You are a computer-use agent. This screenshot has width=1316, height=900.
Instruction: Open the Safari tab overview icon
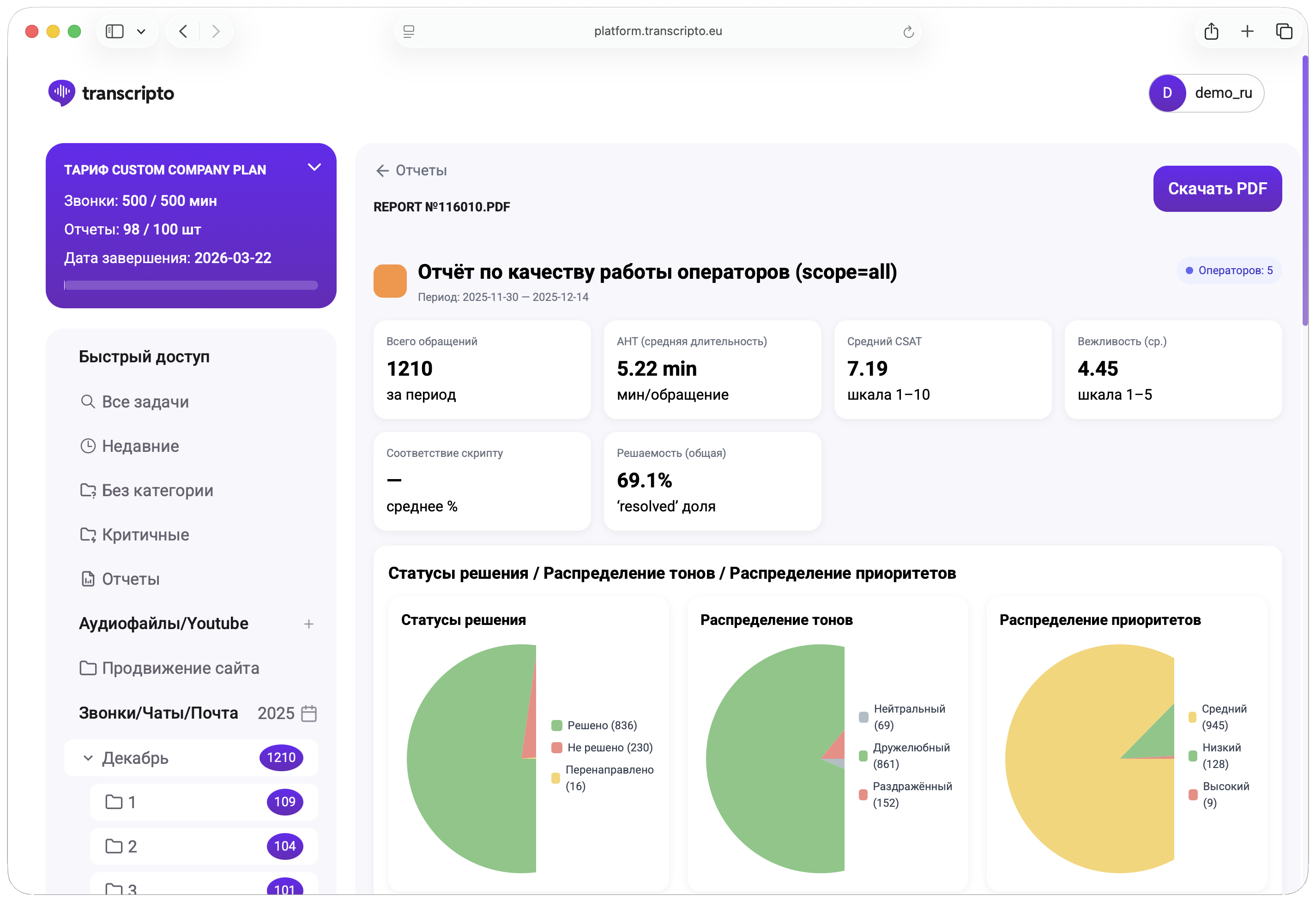pyautogui.click(x=1283, y=31)
